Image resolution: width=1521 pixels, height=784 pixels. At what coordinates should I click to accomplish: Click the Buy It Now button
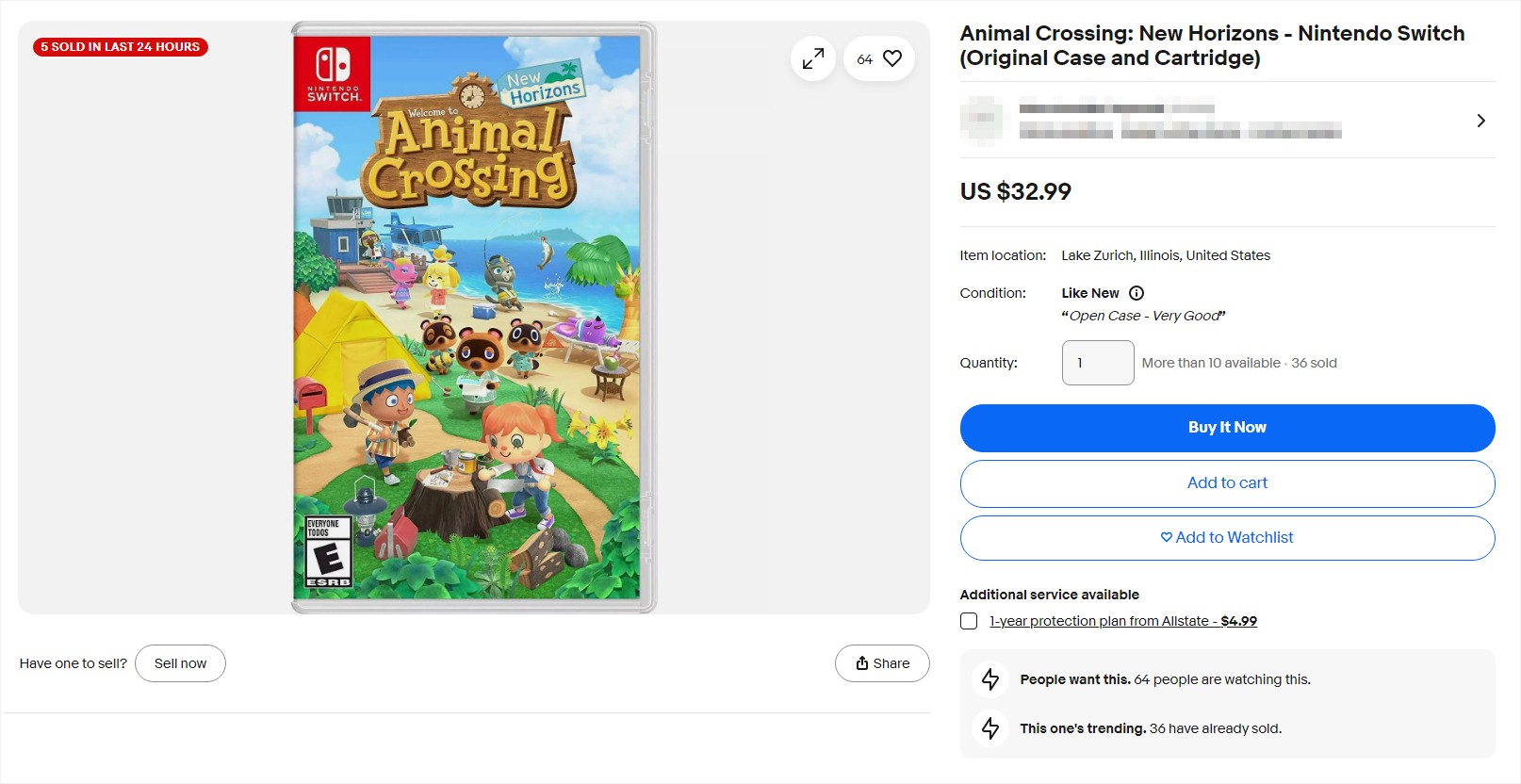pyautogui.click(x=1227, y=427)
